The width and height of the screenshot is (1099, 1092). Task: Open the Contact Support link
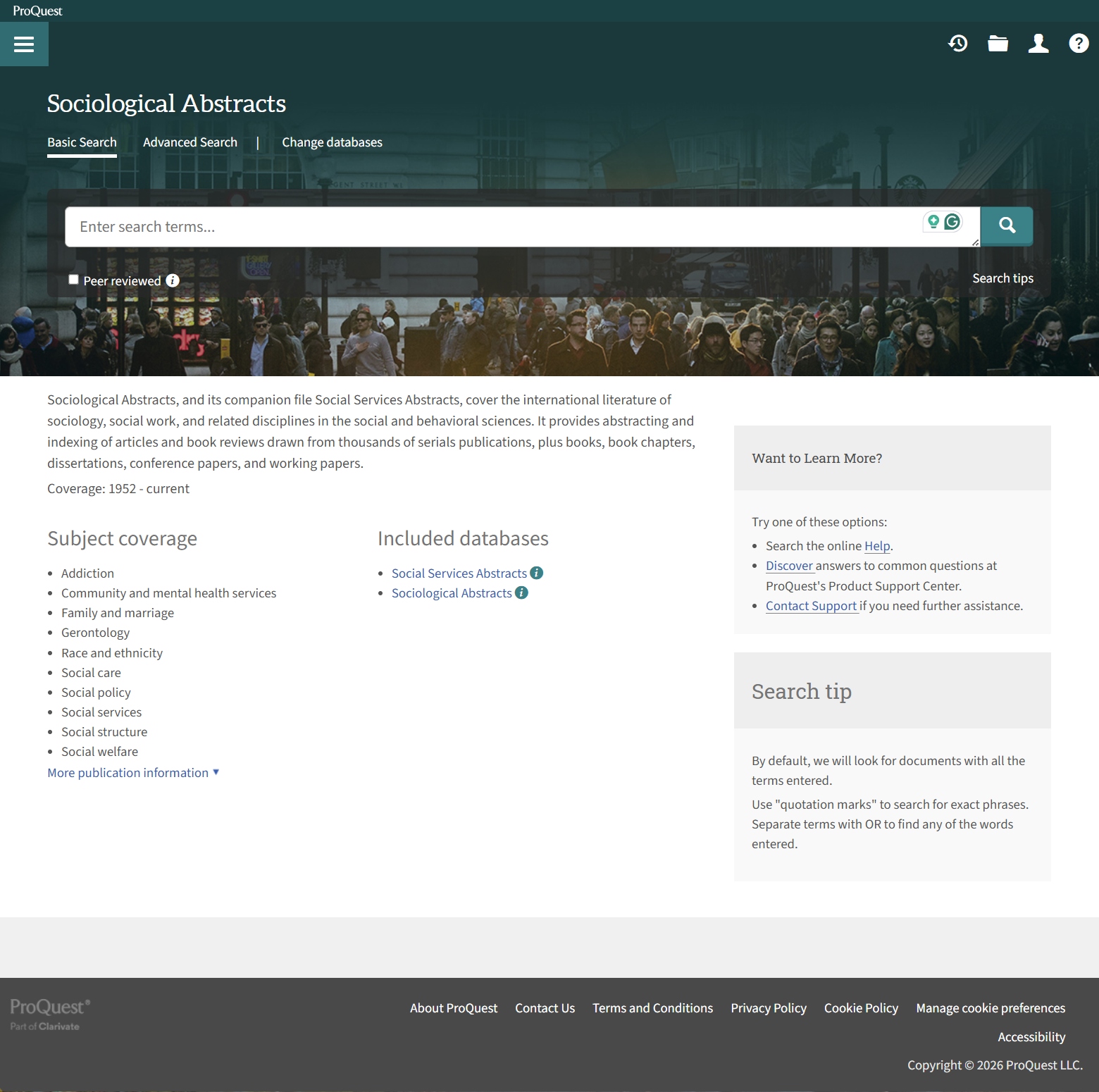point(812,606)
